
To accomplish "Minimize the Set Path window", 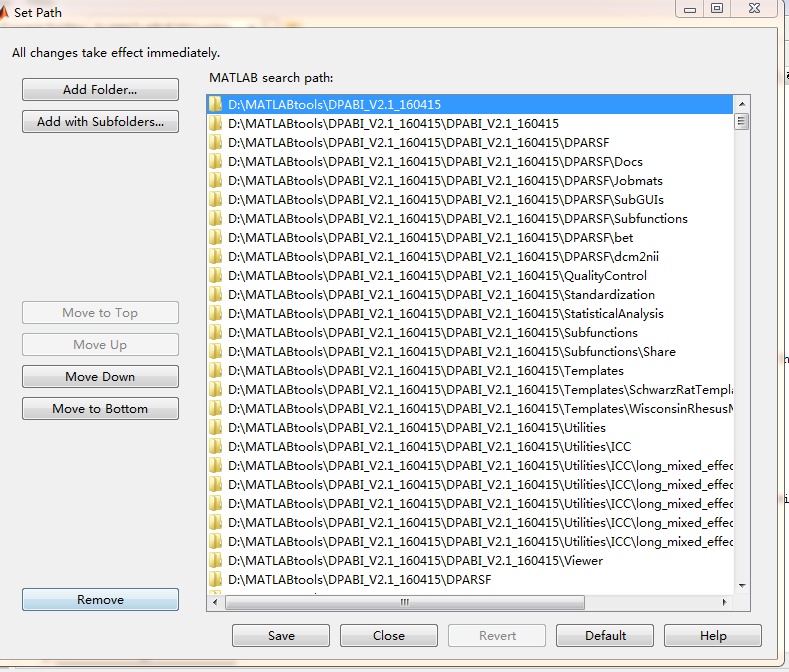I will 690,9.
